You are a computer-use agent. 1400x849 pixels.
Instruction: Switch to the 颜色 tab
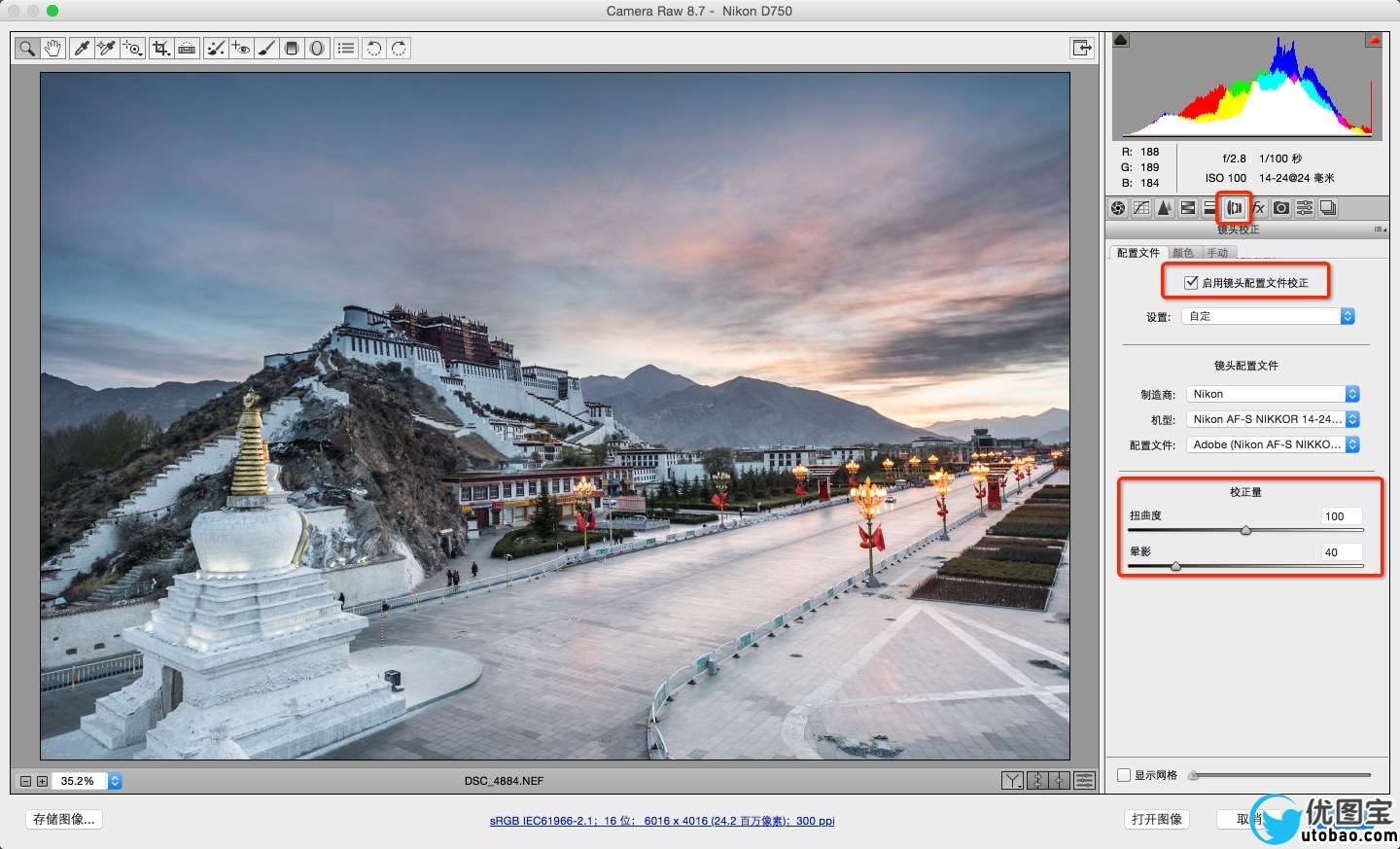tap(1183, 253)
